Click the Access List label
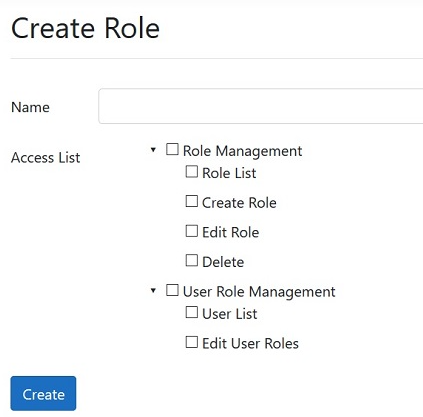Screen dimensions: 423x417 point(46,158)
